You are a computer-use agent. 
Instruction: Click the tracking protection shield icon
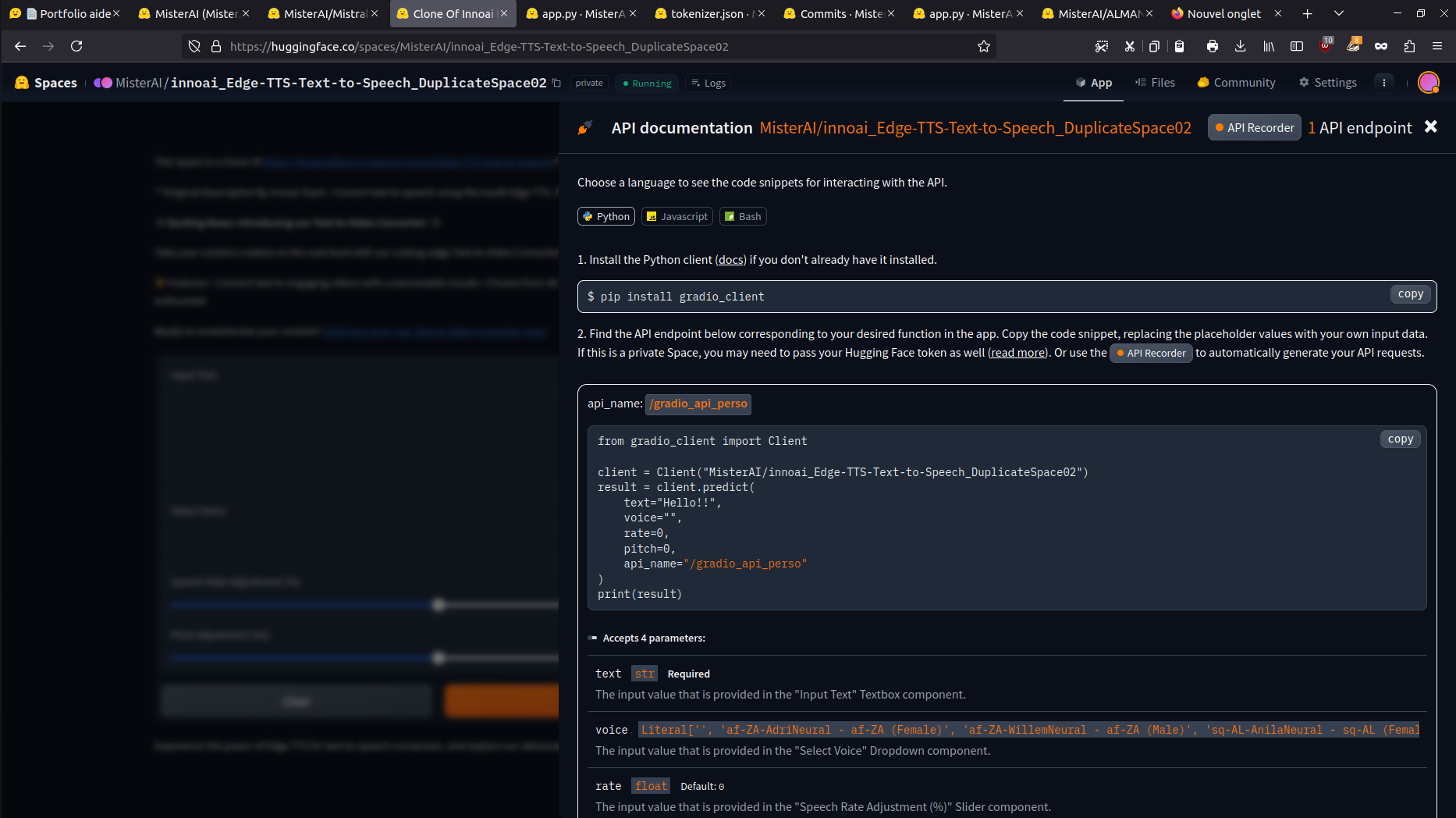tap(195, 46)
